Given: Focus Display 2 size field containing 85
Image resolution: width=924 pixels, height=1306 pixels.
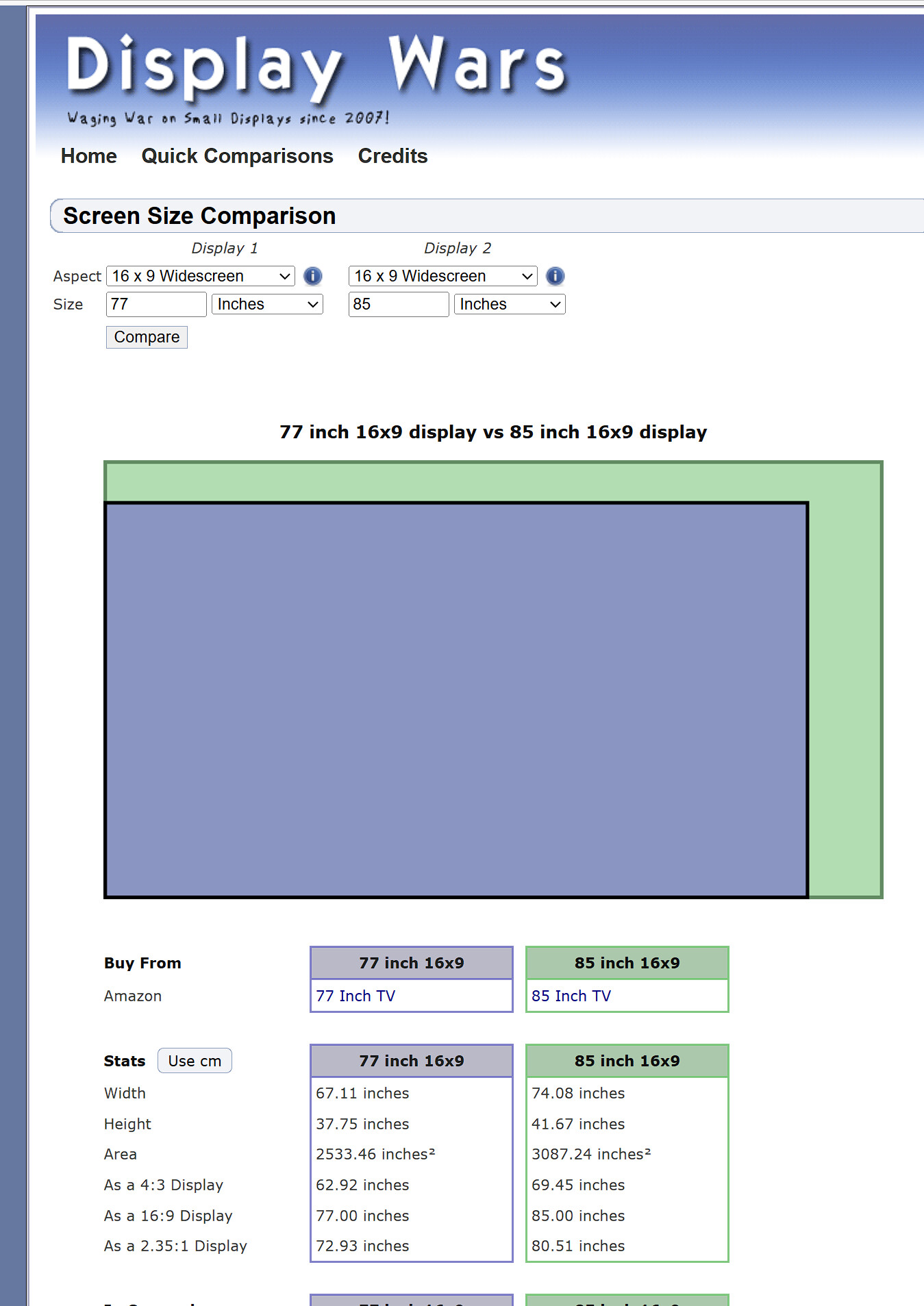Looking at the screenshot, I should point(399,304).
